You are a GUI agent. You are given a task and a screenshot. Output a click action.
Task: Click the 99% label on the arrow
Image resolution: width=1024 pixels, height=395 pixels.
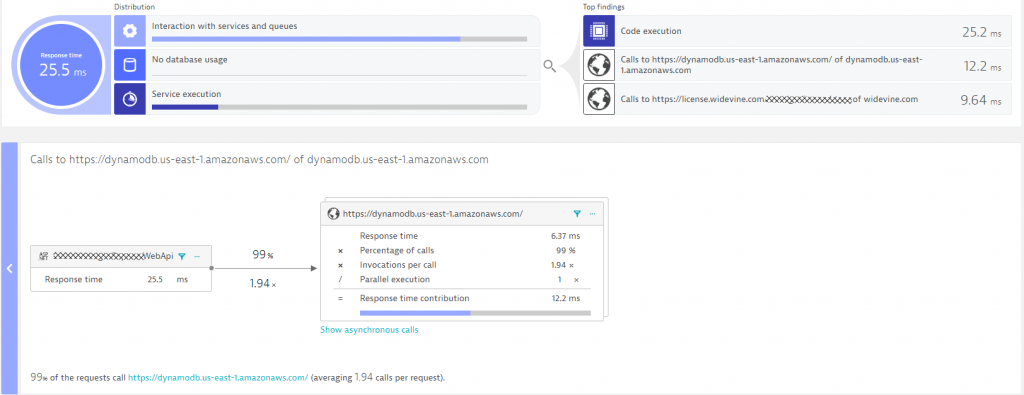[x=263, y=255]
